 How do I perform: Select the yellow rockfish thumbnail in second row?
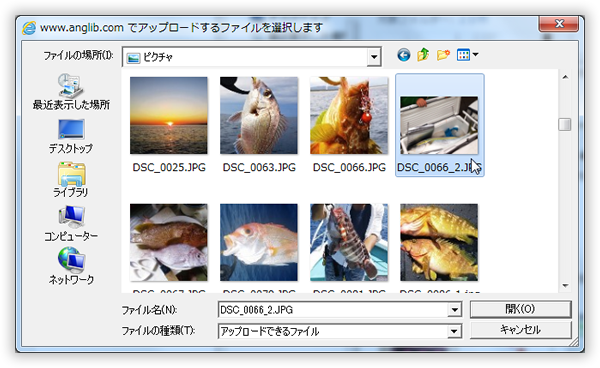[x=439, y=243]
